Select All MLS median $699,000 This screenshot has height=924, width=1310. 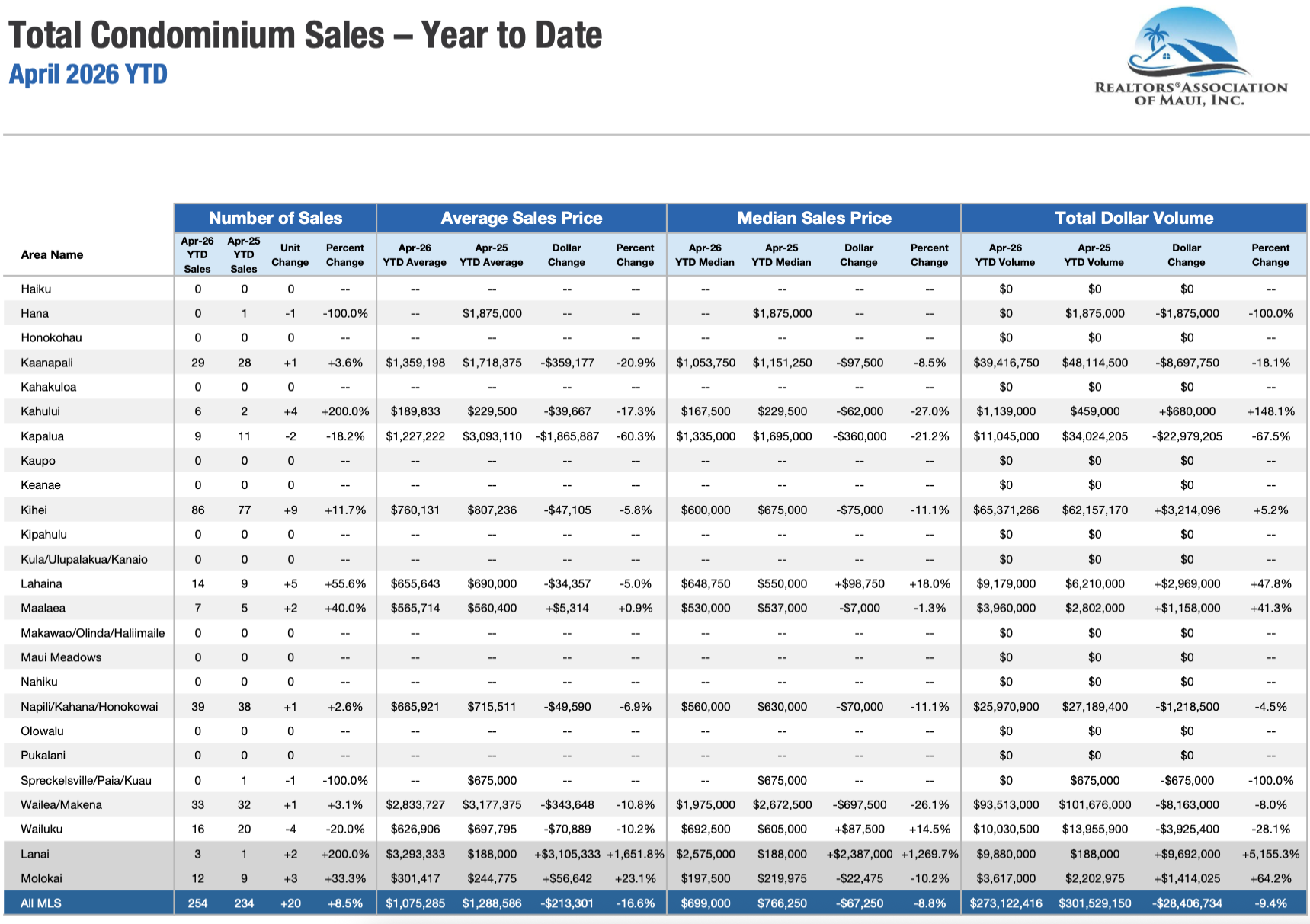[x=706, y=903]
